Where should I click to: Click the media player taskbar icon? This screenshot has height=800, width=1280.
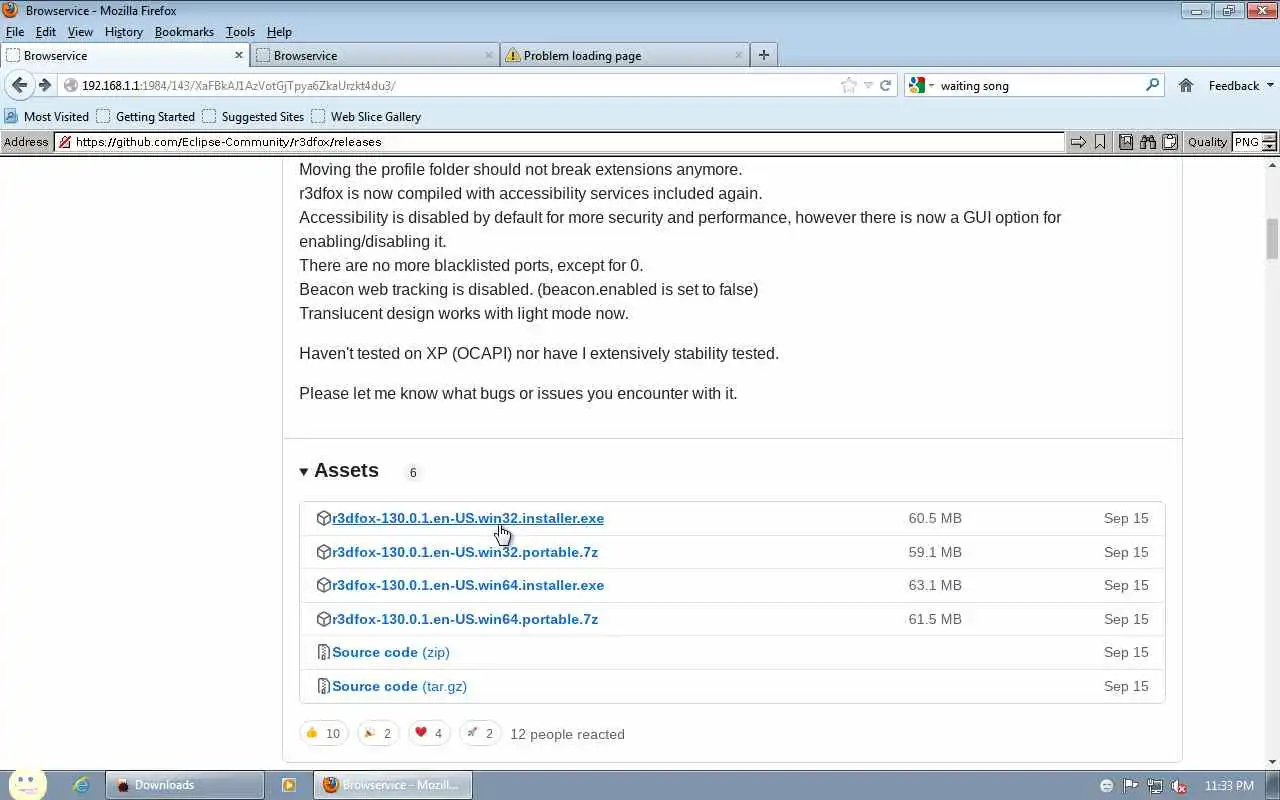pos(289,785)
